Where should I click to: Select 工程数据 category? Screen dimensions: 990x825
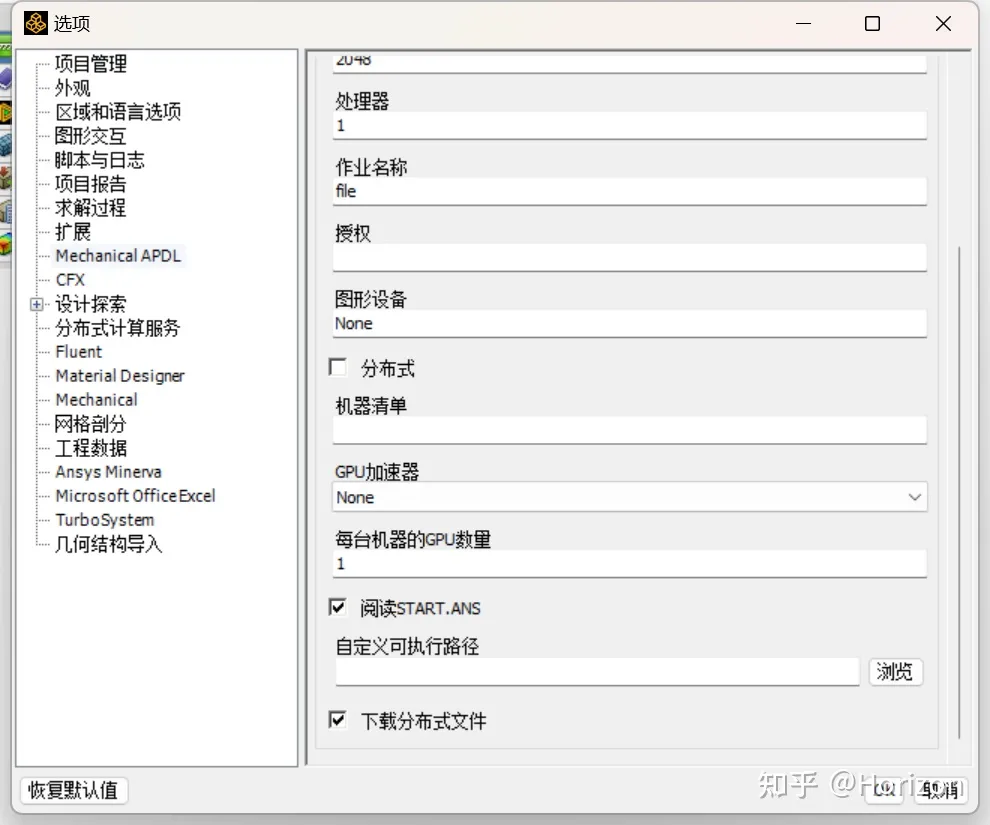click(x=91, y=448)
